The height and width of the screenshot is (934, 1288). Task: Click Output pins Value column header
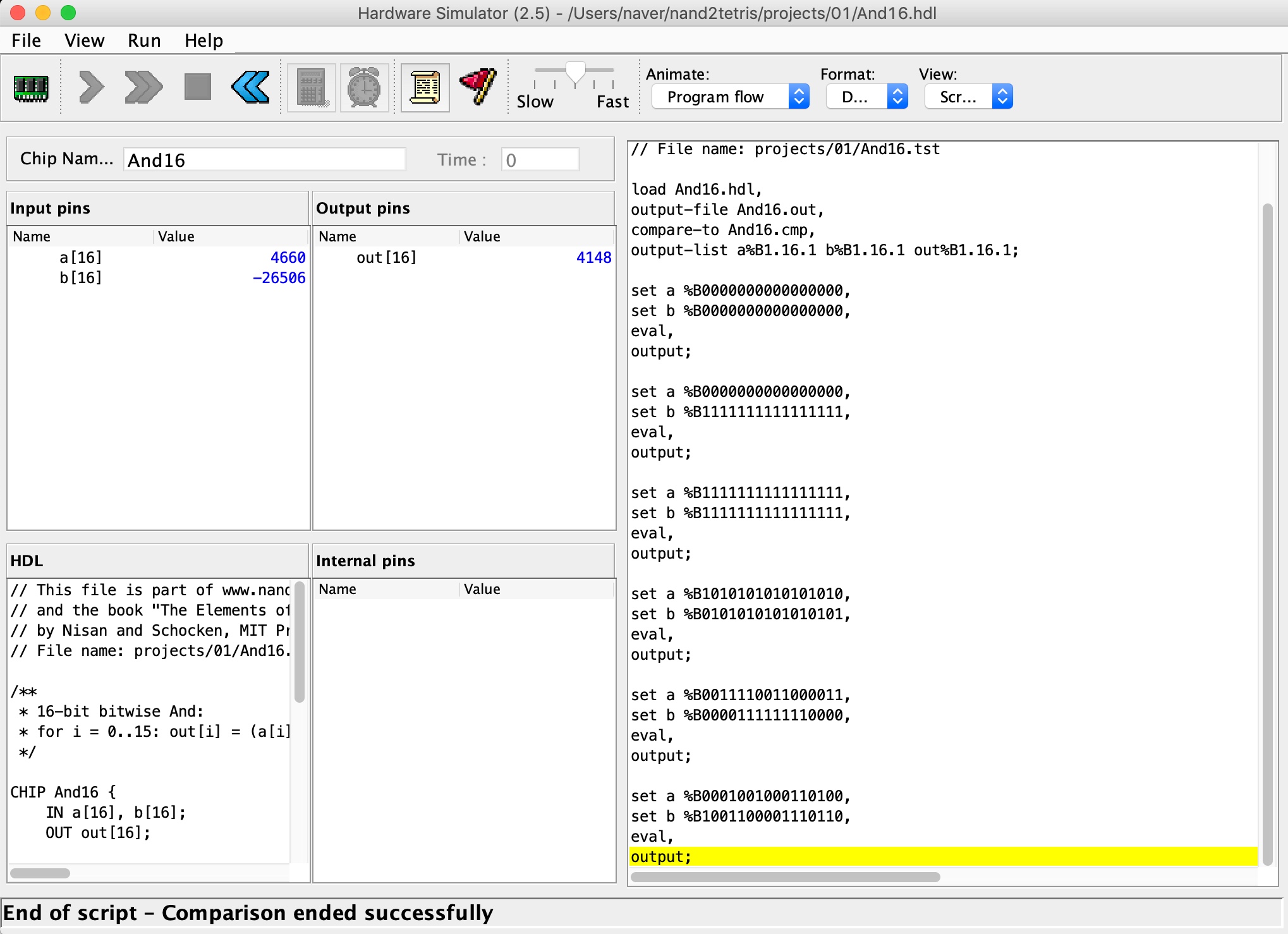tap(536, 236)
